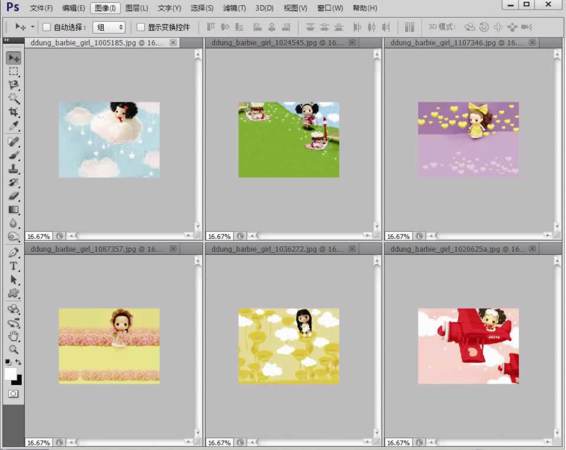Close the ddung_barbie_girl_1024545.jpg document
Viewport: 566px width, 450px height.
(x=352, y=43)
